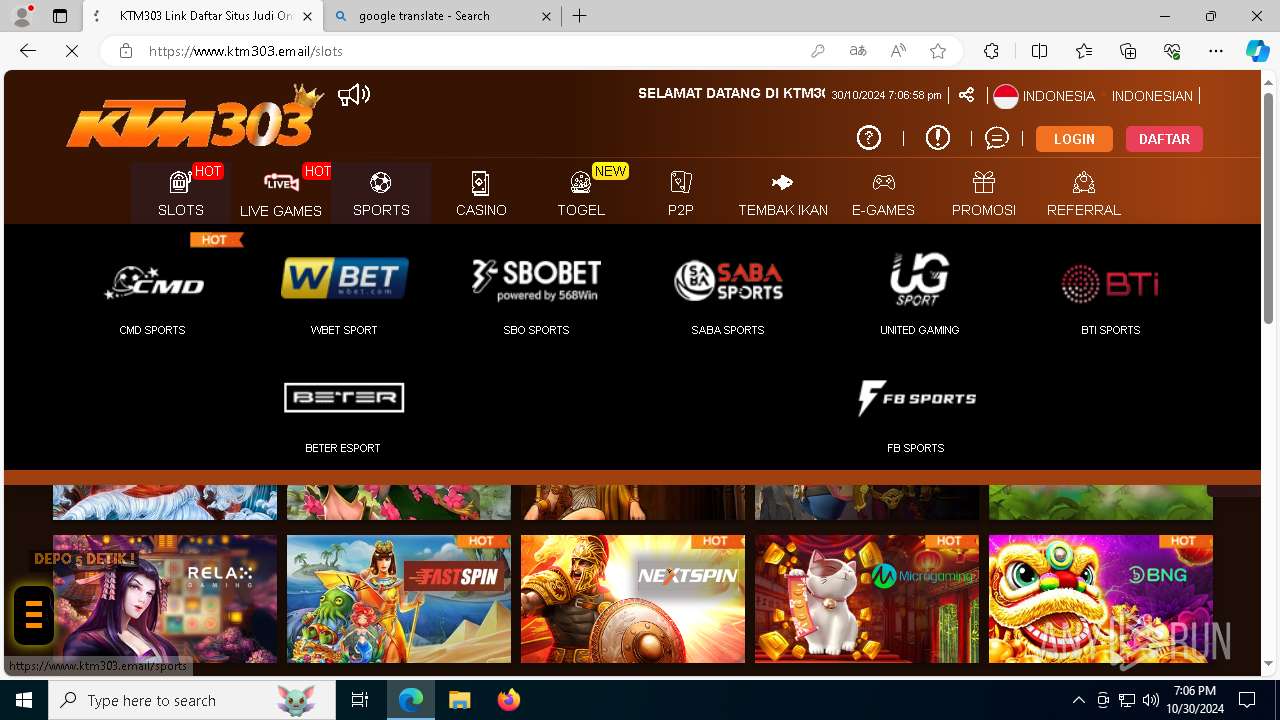The width and height of the screenshot is (1280, 720).
Task: Open Copilot sidebar icon
Action: click(x=1257, y=51)
